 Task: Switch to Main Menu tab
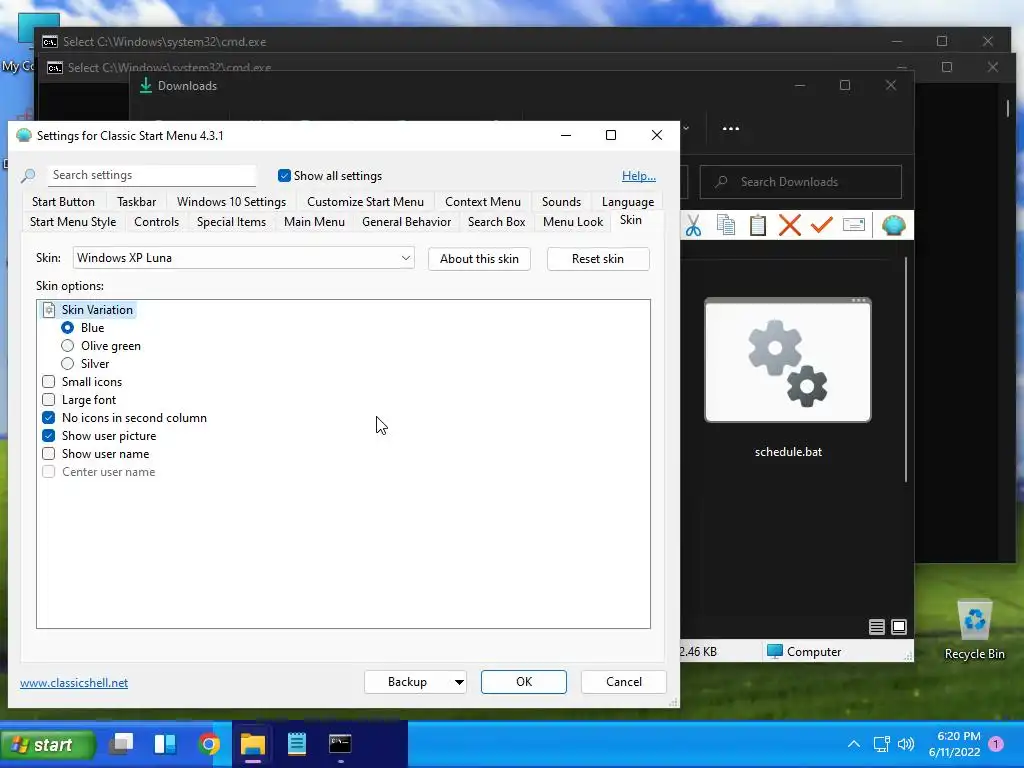coord(314,222)
